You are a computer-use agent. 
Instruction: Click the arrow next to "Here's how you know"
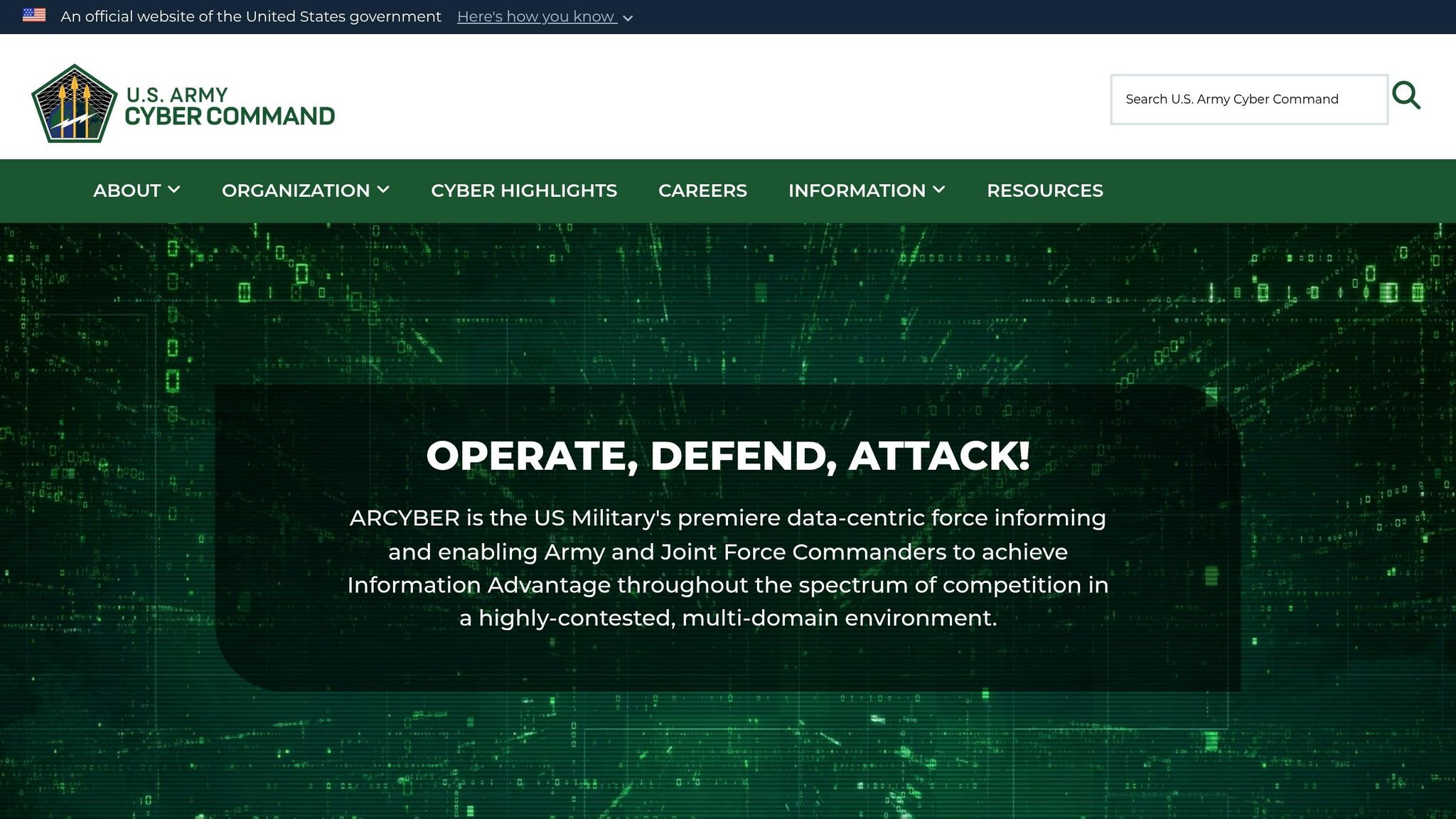pyautogui.click(x=628, y=18)
